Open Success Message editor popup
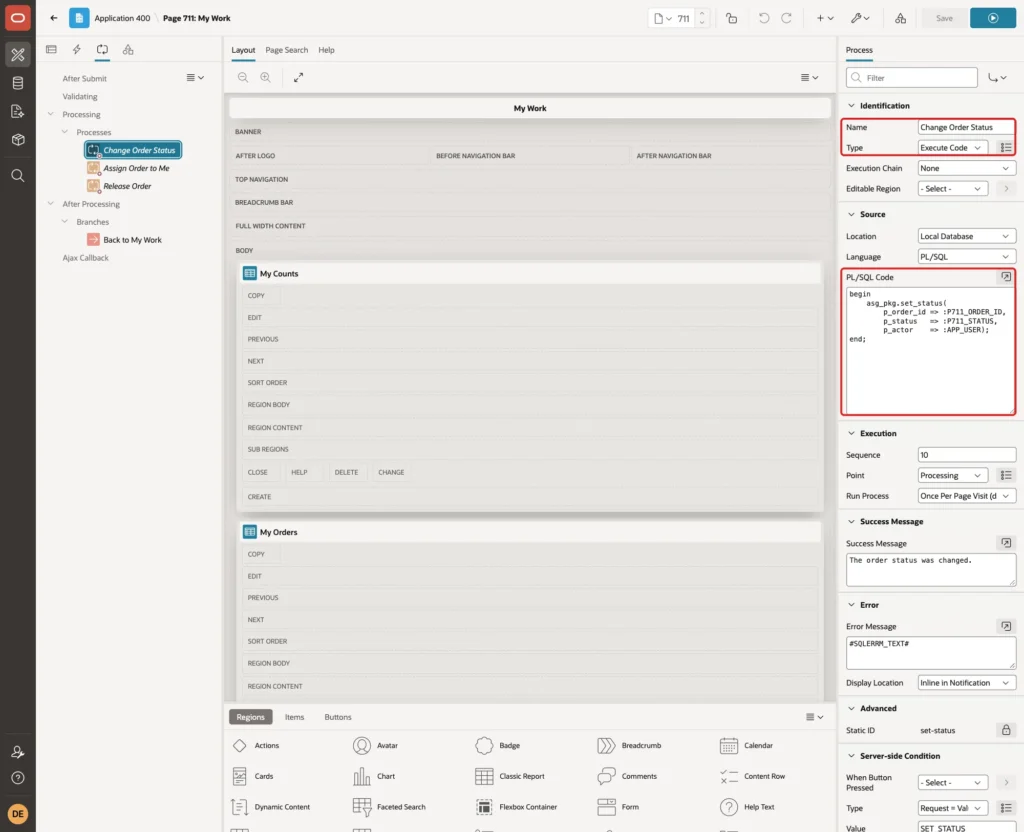Image resolution: width=1024 pixels, height=832 pixels. (1006, 543)
